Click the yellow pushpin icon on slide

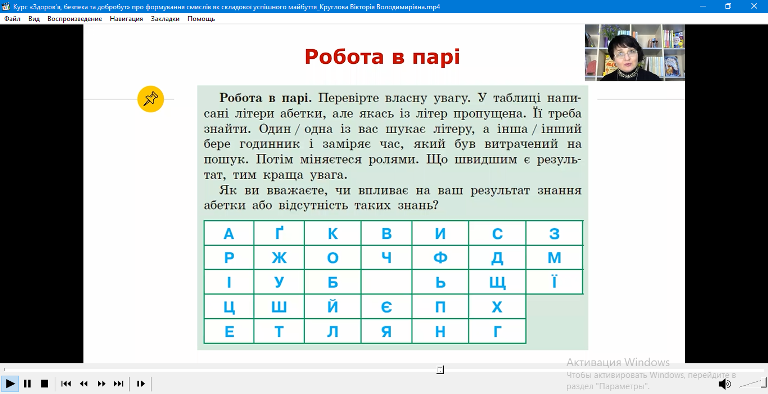(x=150, y=99)
